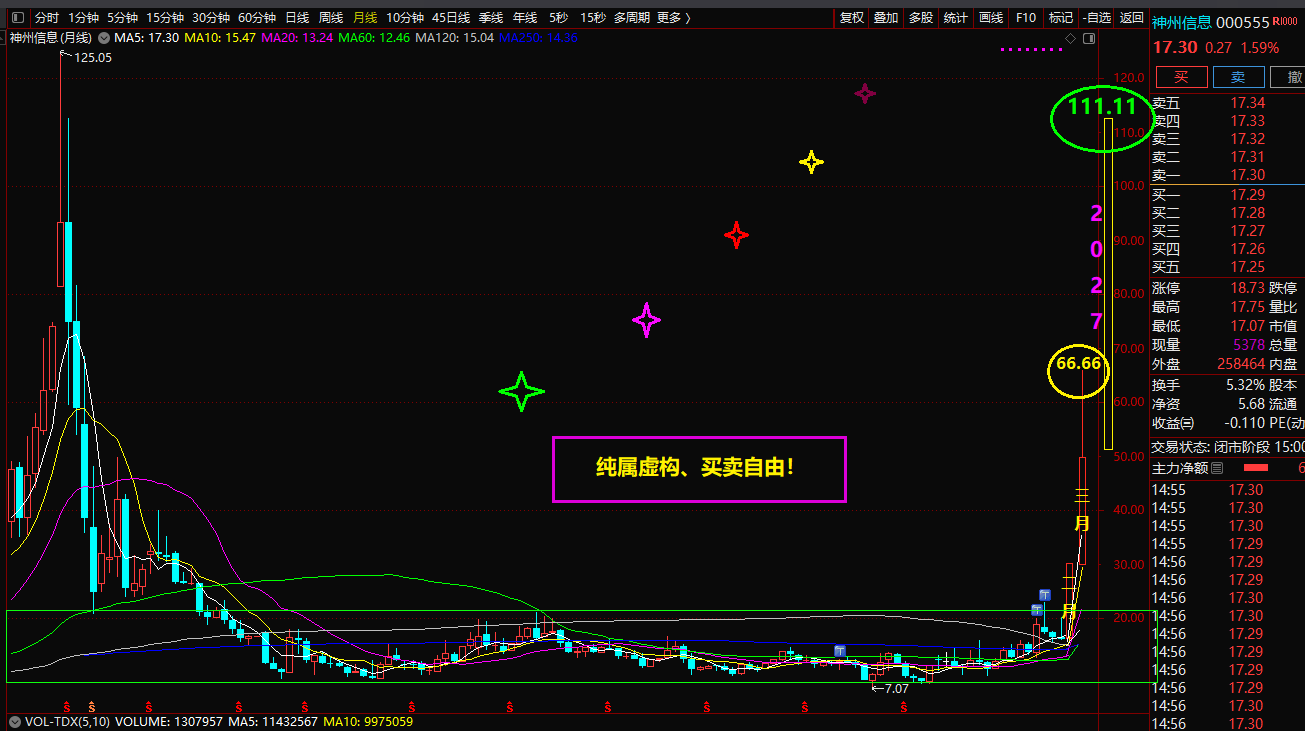
Task: Click the 复权 adjustment button
Action: click(x=852, y=18)
